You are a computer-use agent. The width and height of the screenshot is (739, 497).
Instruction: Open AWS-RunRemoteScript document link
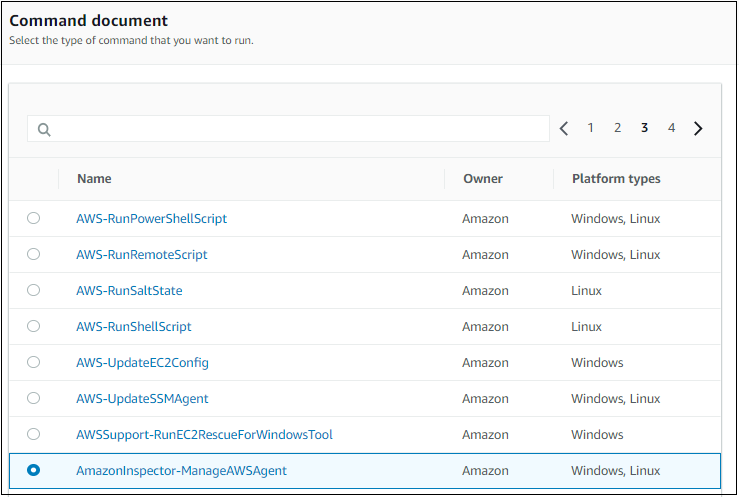[x=142, y=255]
